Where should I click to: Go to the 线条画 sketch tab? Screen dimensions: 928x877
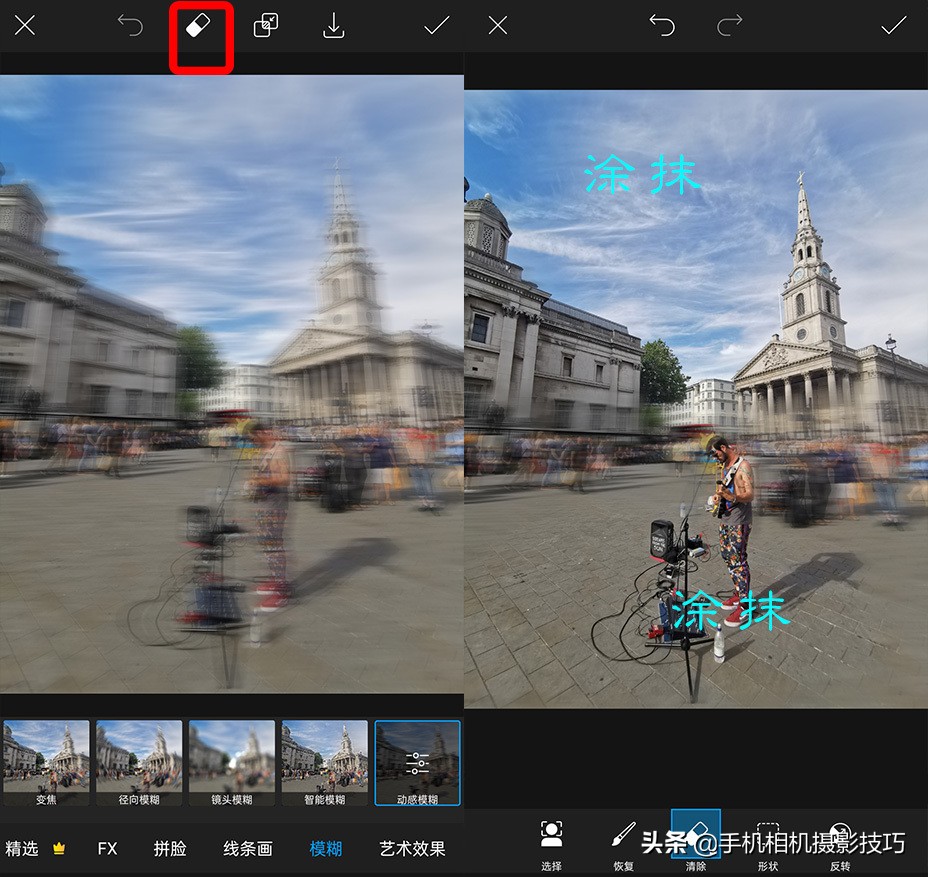click(x=247, y=848)
